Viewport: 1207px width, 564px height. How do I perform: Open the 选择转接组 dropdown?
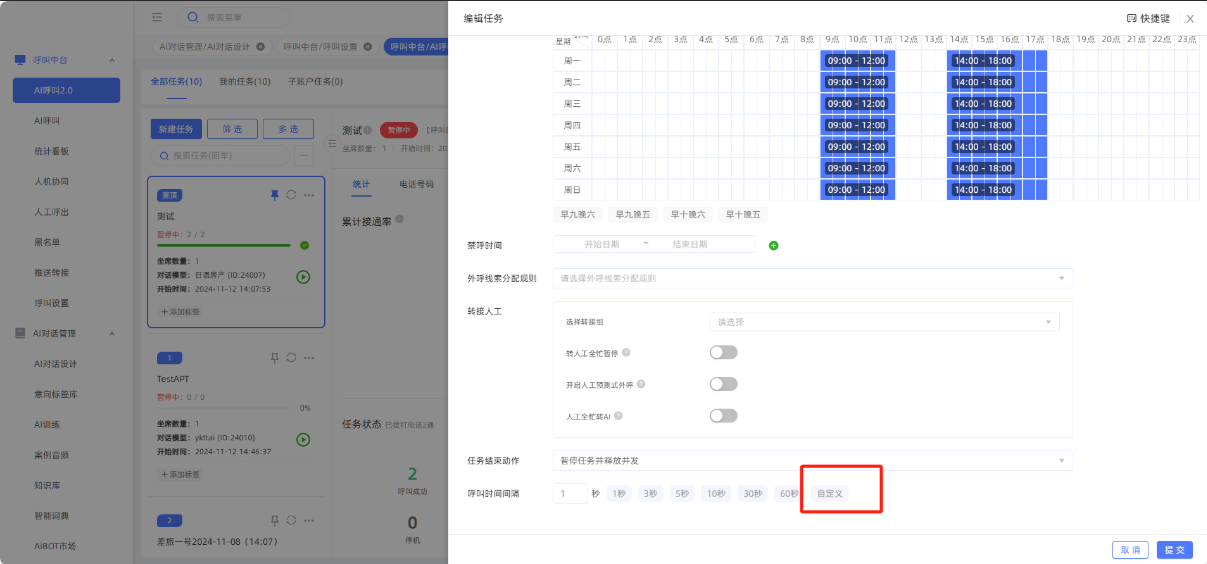tap(883, 322)
